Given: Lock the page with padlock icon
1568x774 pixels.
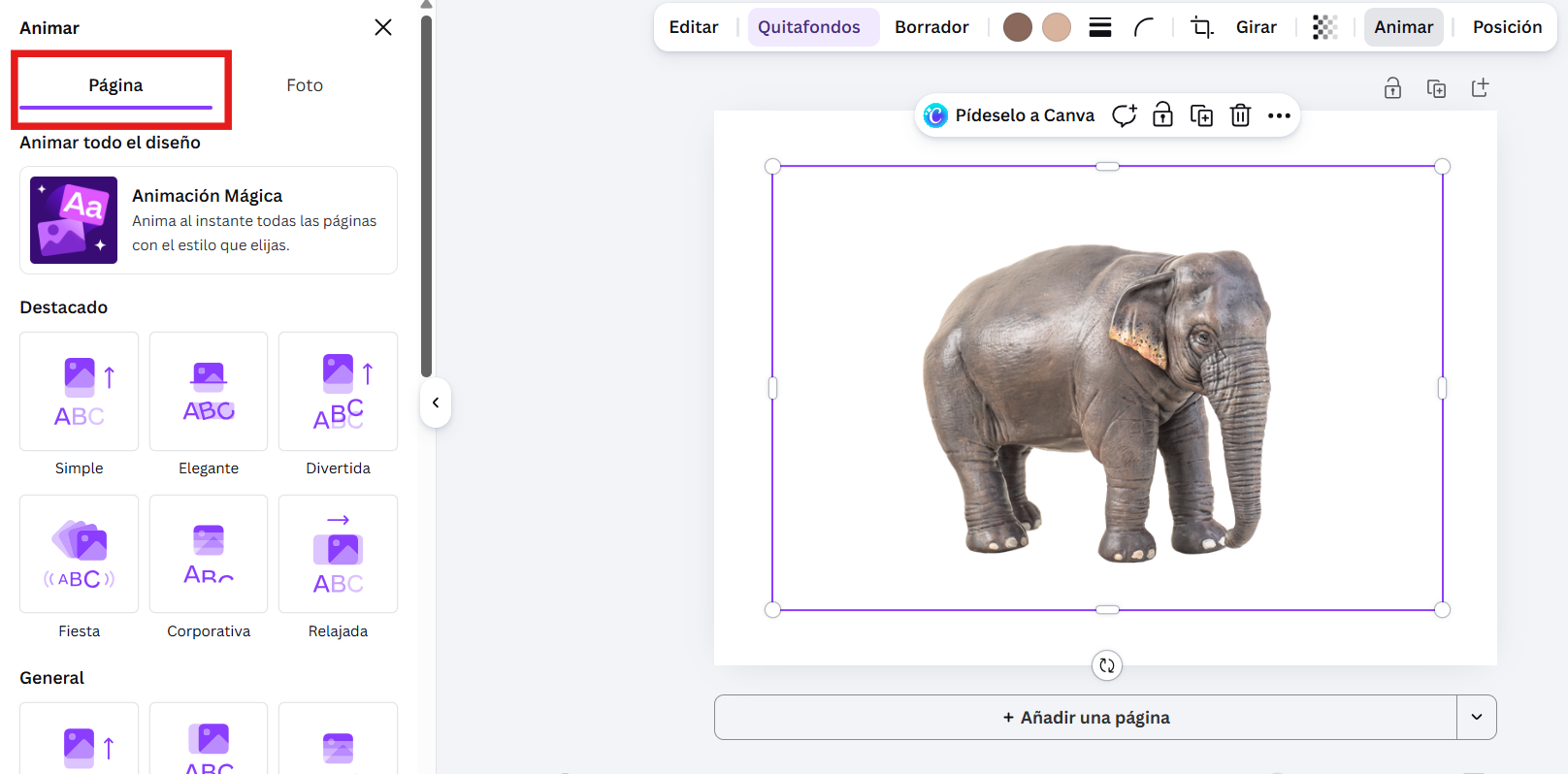Looking at the screenshot, I should coord(1392,88).
